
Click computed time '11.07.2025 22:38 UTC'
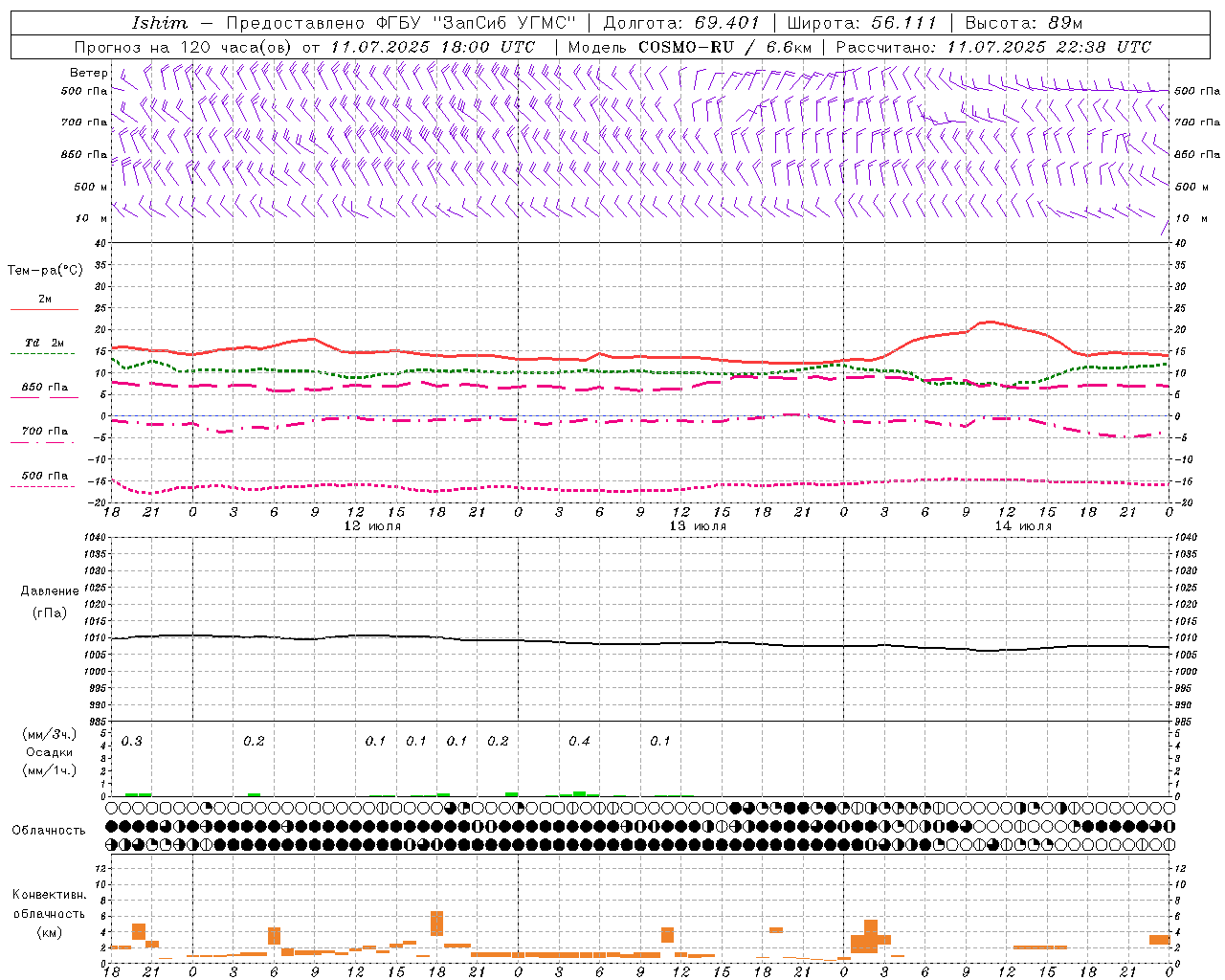point(1049,47)
